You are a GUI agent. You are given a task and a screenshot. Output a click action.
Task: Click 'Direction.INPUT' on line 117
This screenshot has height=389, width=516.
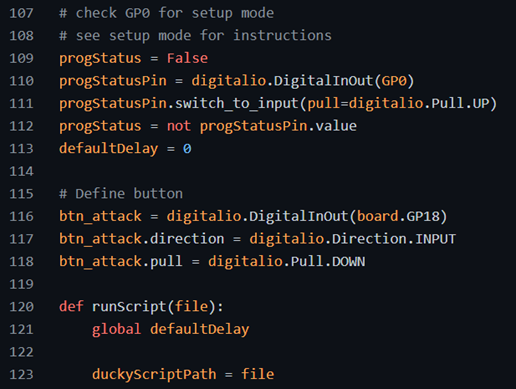[x=394, y=239]
